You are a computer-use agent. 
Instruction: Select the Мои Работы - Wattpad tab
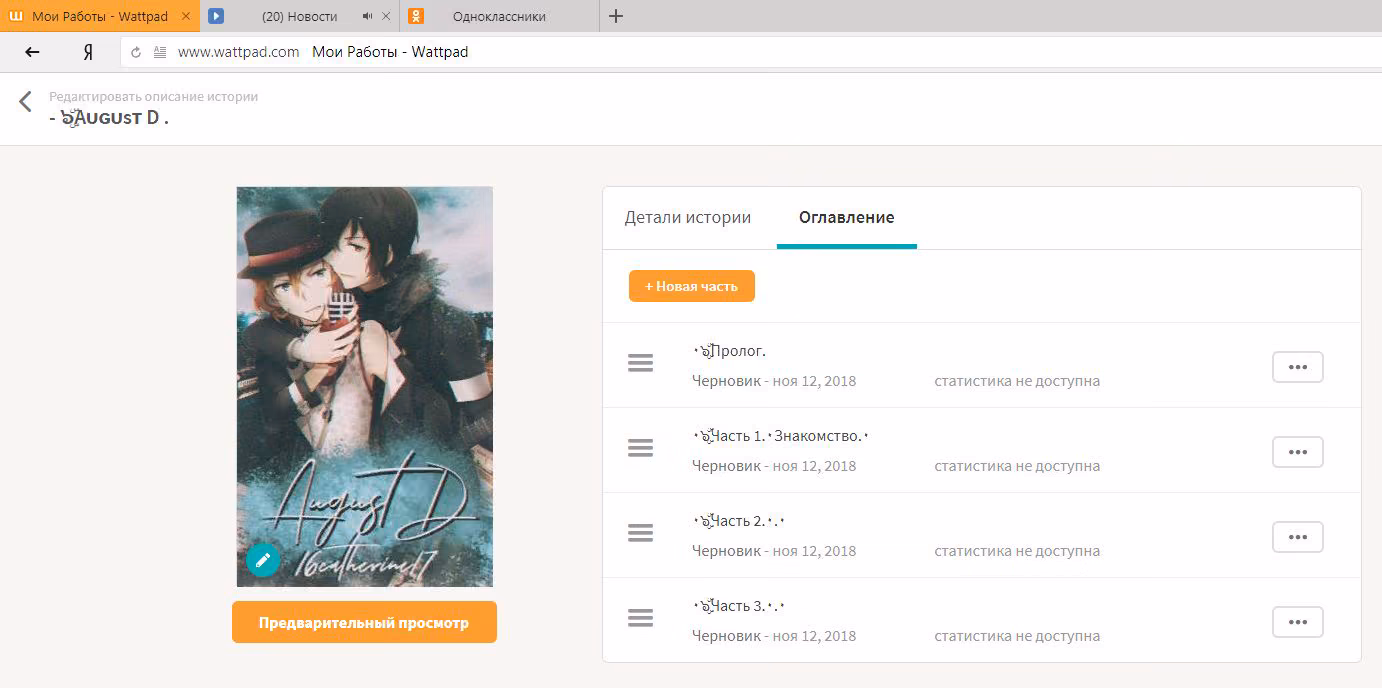click(x=100, y=16)
